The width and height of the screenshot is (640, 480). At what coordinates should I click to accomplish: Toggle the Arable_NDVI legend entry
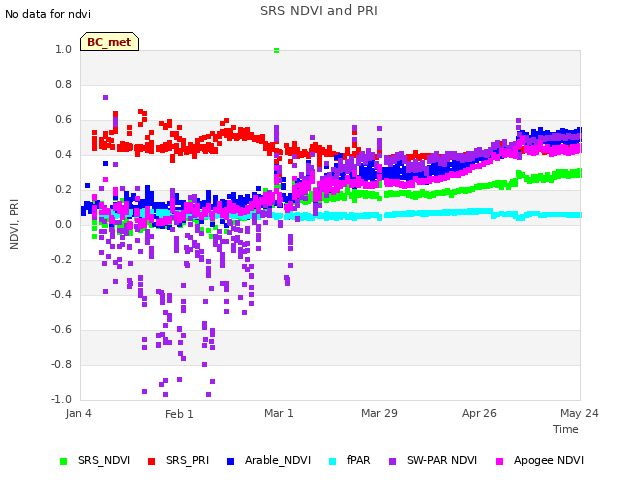click(269, 461)
